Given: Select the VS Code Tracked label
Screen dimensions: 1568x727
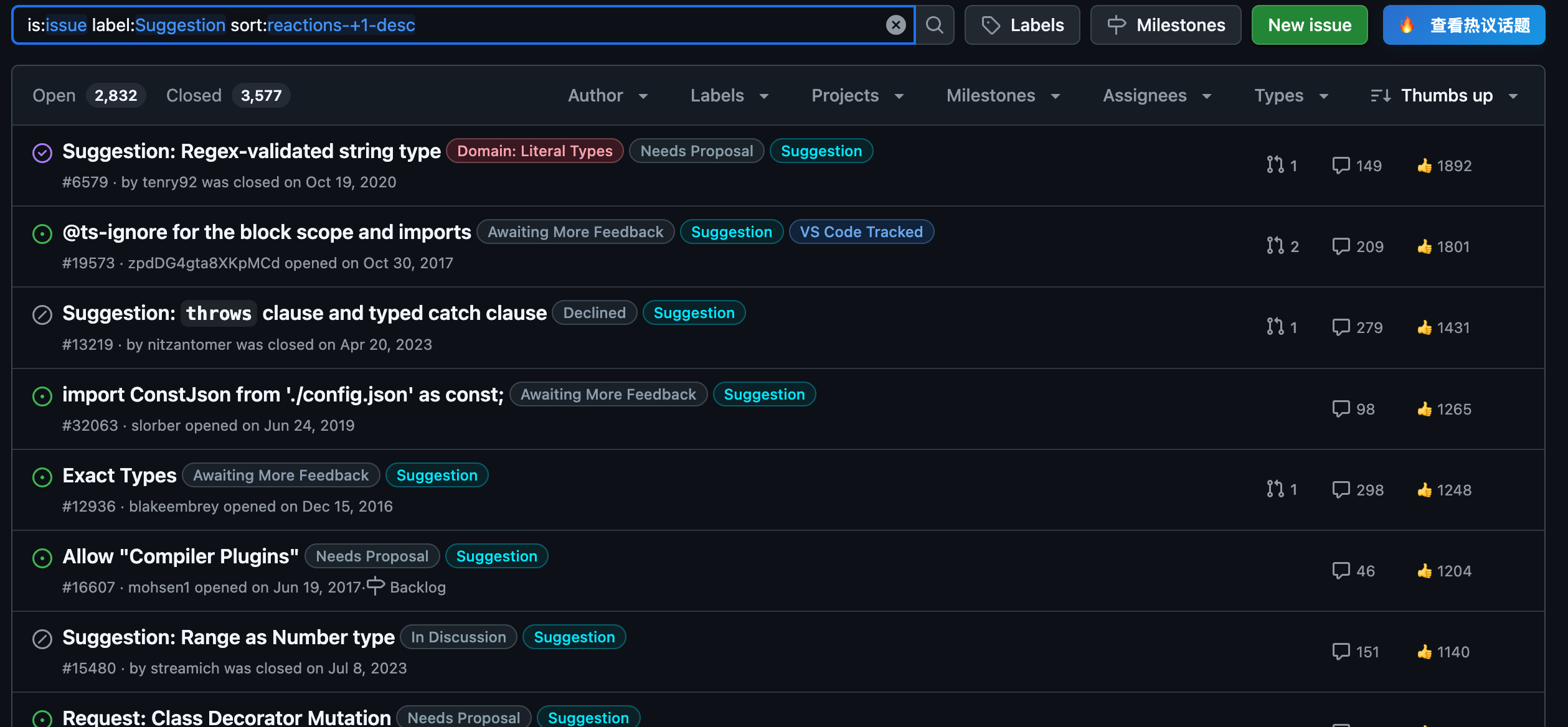Looking at the screenshot, I should click(861, 232).
